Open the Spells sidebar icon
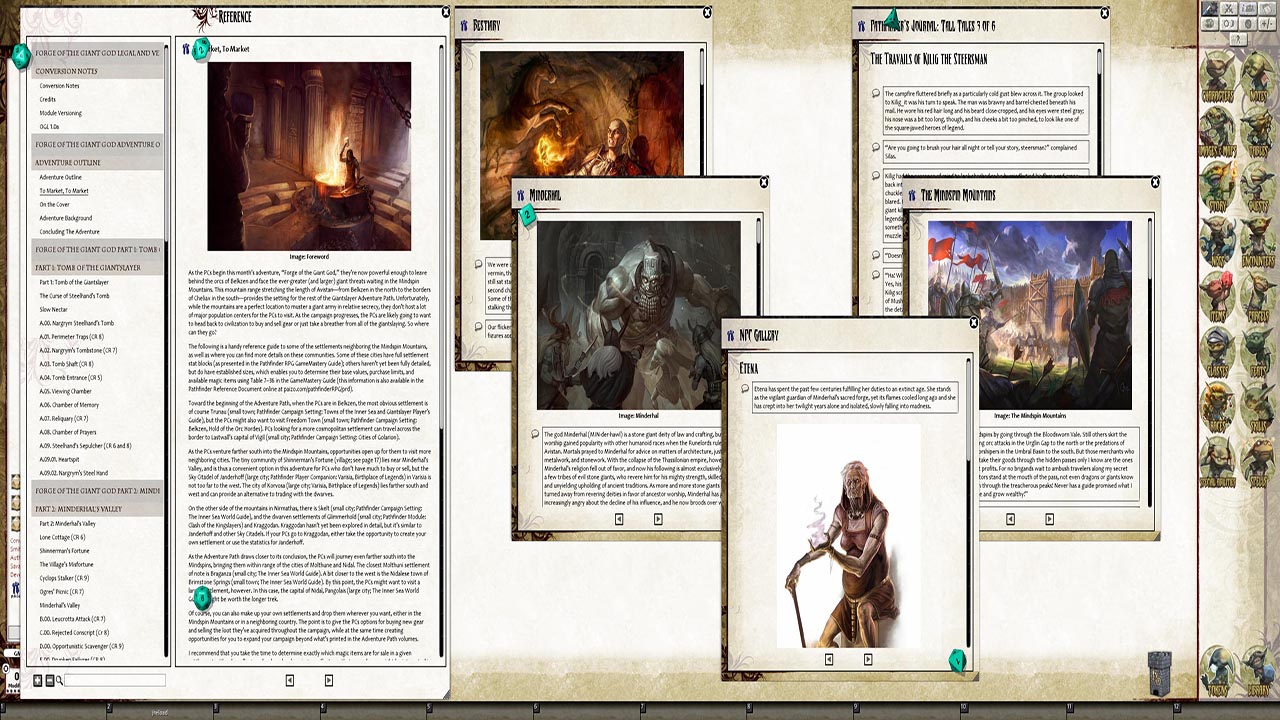Image resolution: width=1280 pixels, height=720 pixels. click(x=1259, y=458)
